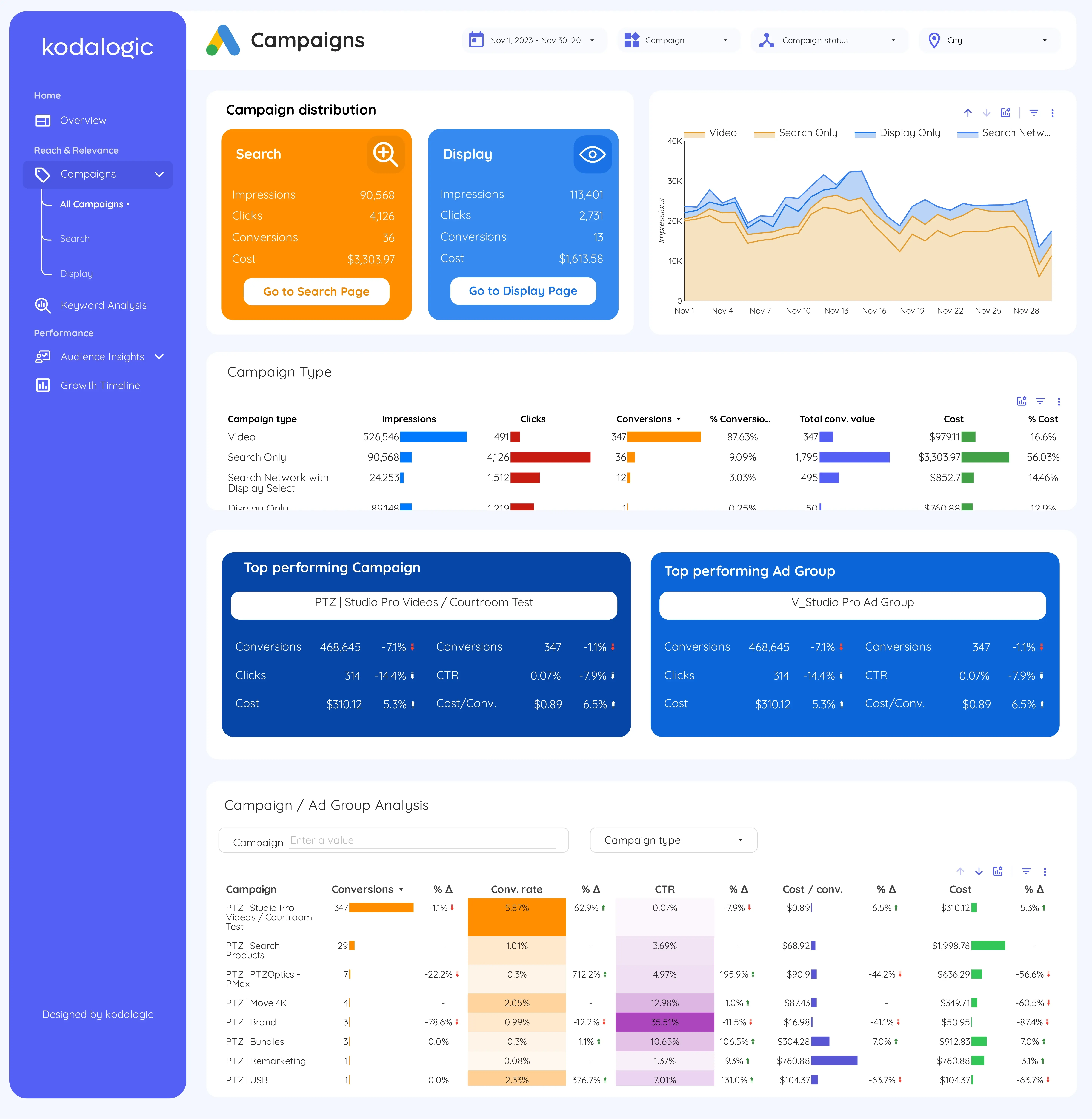
Task: Open the Keyword Analysis sidebar icon
Action: 42,305
